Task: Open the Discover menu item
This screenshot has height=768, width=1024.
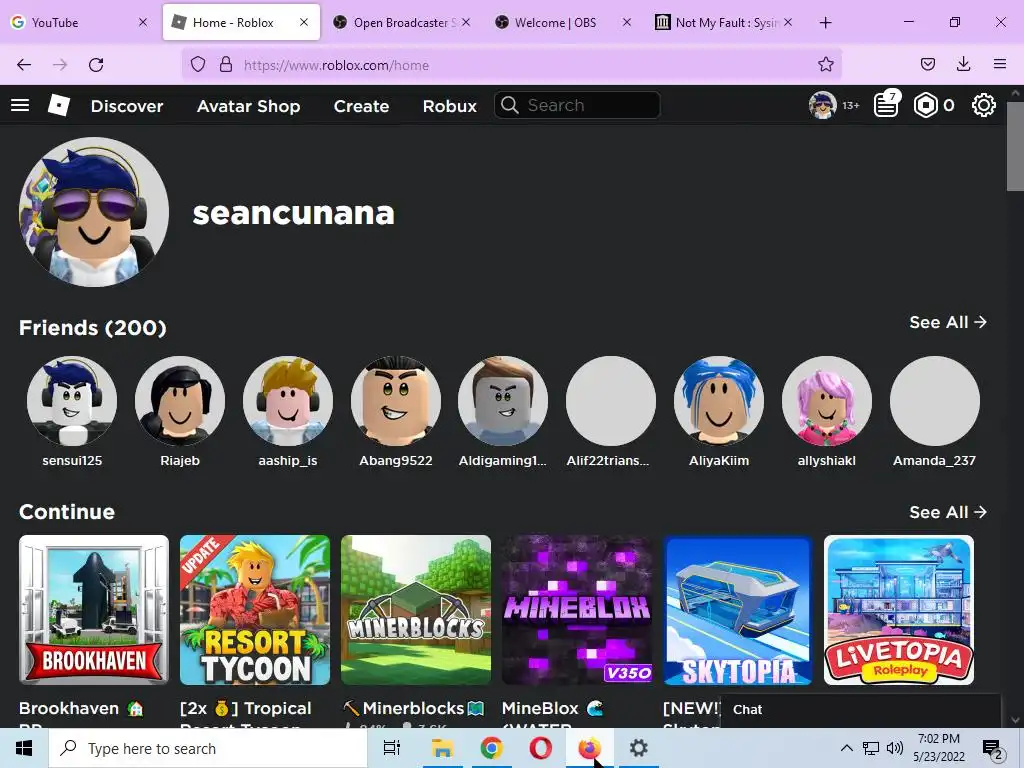Action: pos(127,106)
